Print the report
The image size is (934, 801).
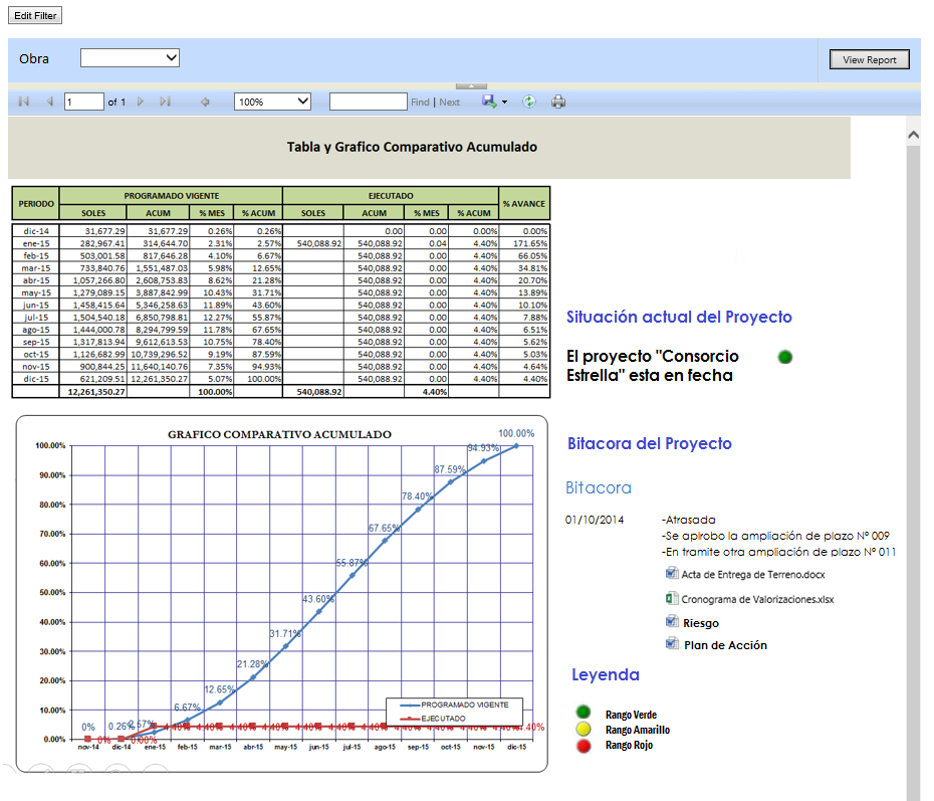coord(559,102)
